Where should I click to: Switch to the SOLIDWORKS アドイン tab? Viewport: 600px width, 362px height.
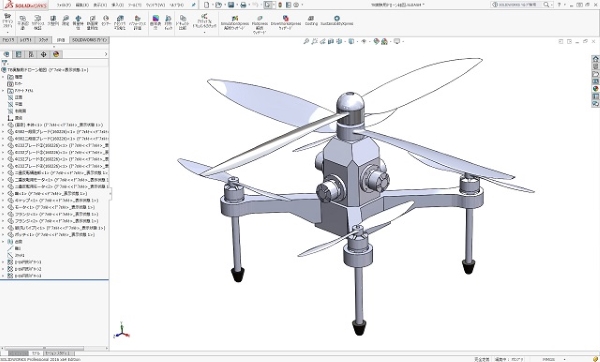point(90,40)
